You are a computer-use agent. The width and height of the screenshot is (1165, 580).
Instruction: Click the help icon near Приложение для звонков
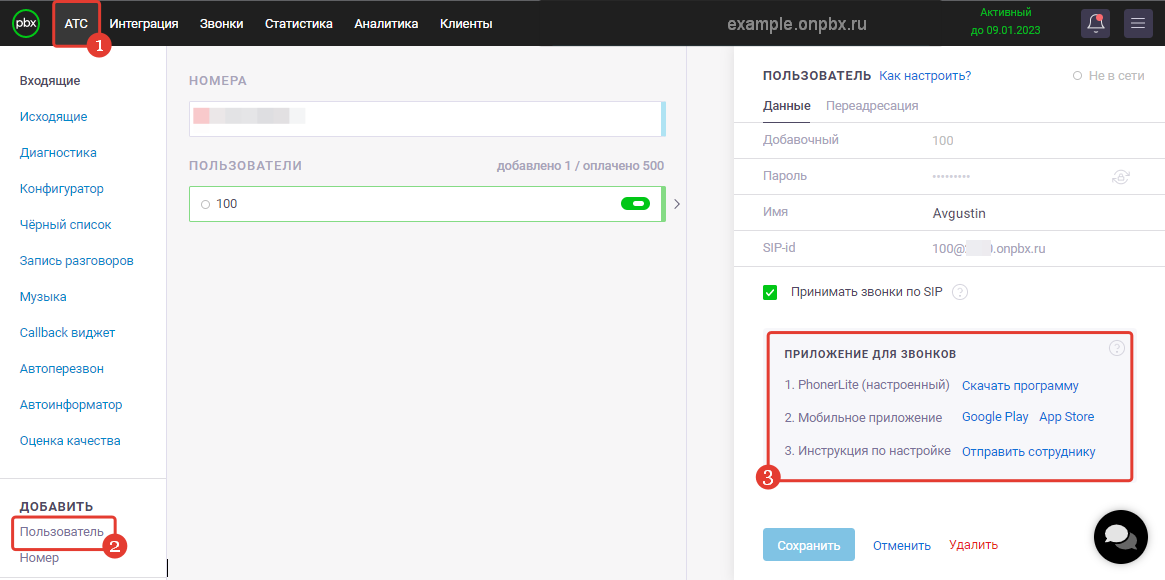pos(1117,347)
